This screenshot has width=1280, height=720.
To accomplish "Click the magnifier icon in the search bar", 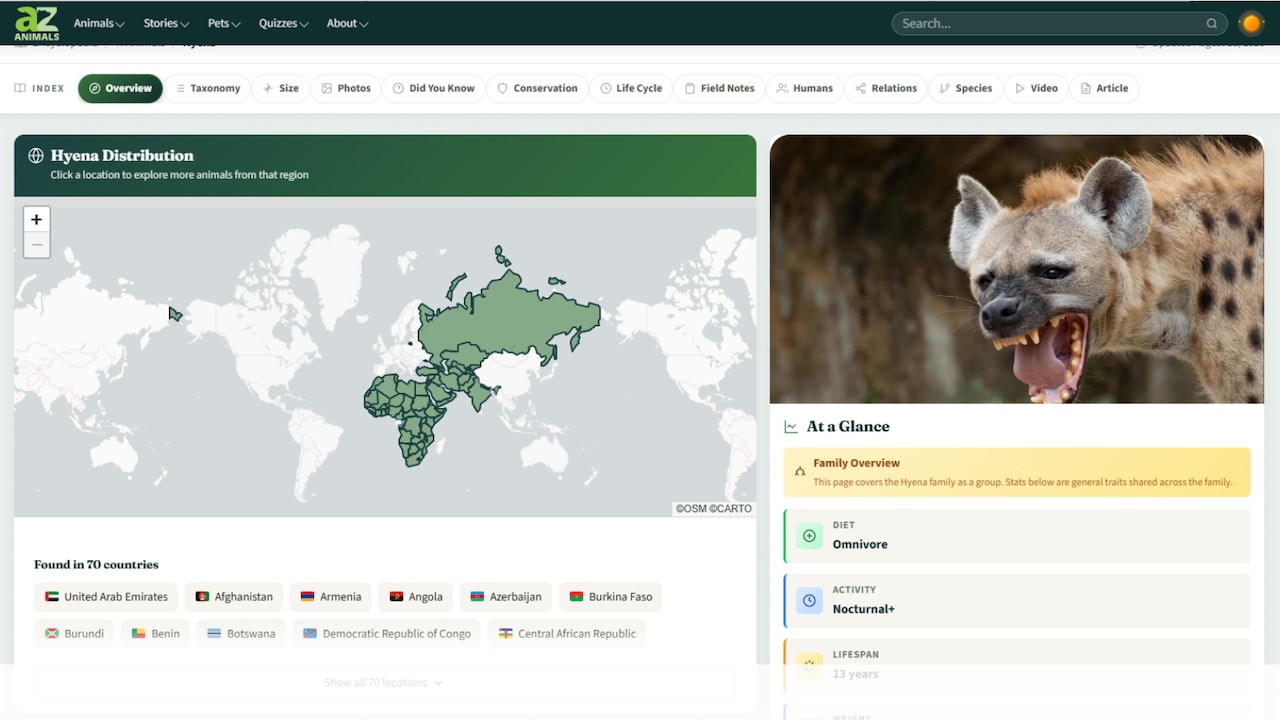I will tap(1212, 23).
